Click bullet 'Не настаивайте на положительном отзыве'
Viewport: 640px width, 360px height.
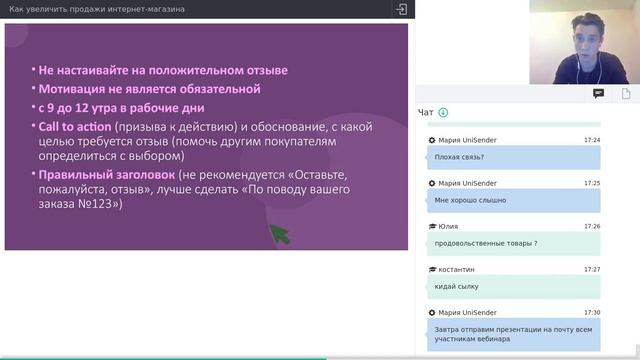163,70
